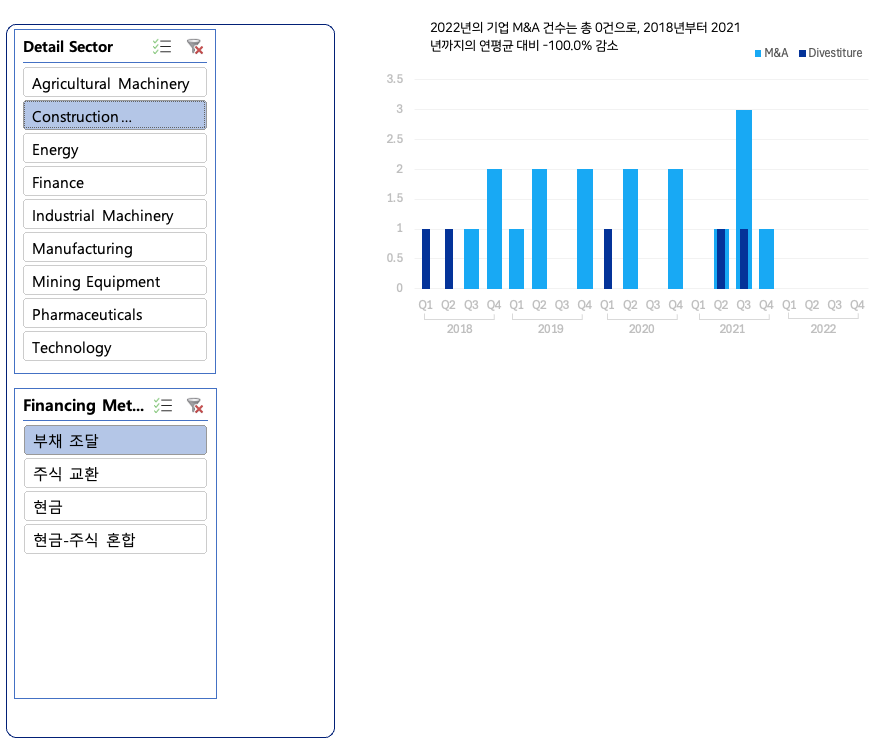
Task: Clear filter on Financing Method slicer
Action: pos(195,405)
